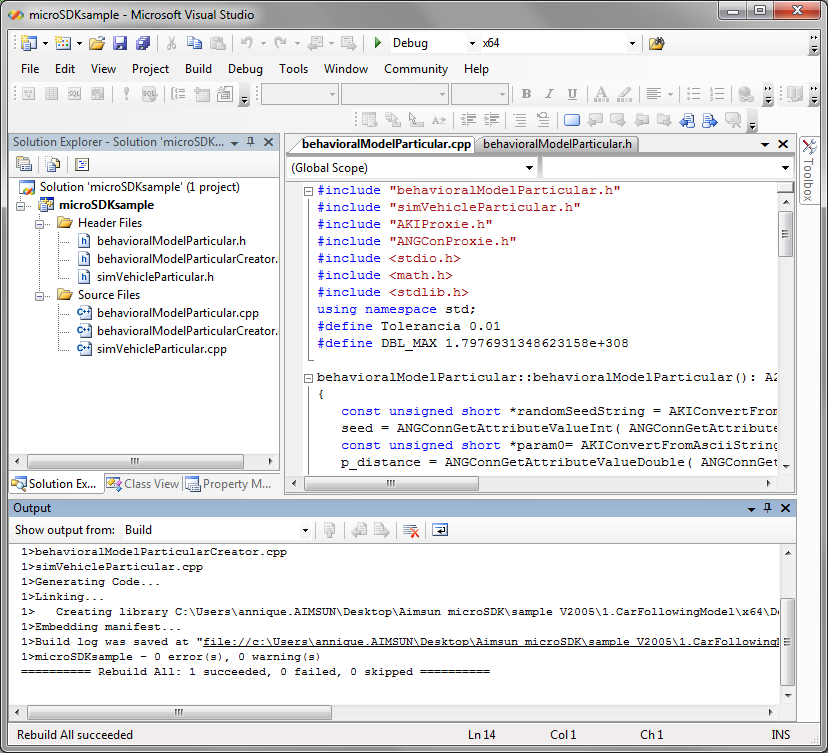This screenshot has width=828, height=753.
Task: Click the Show All Files icon
Action: pos(53,164)
